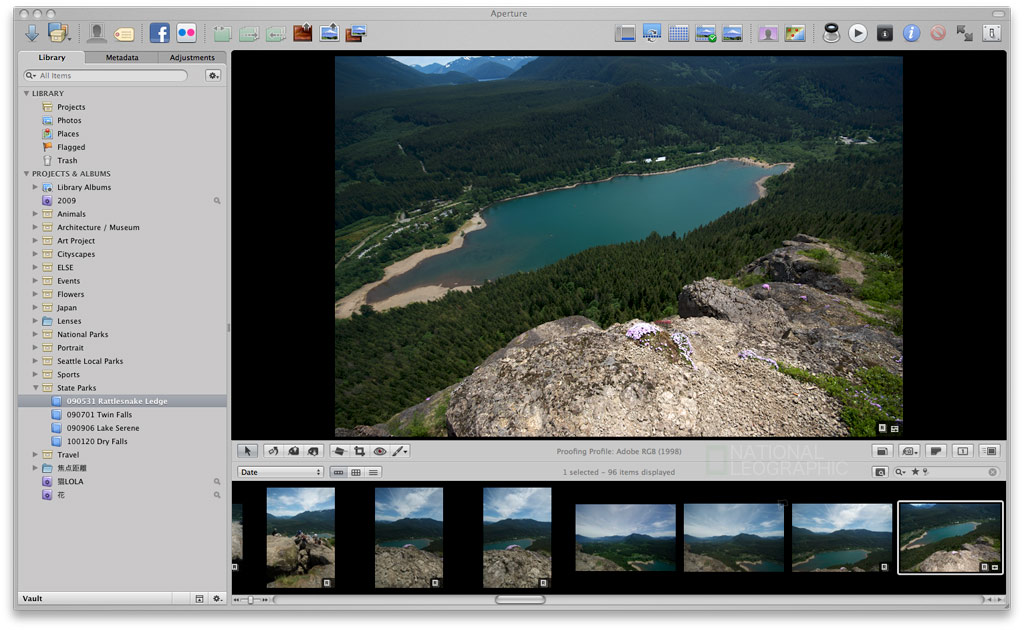The image size is (1024, 630).
Task: Open the Places map icon
Action: pyautogui.click(x=795, y=33)
